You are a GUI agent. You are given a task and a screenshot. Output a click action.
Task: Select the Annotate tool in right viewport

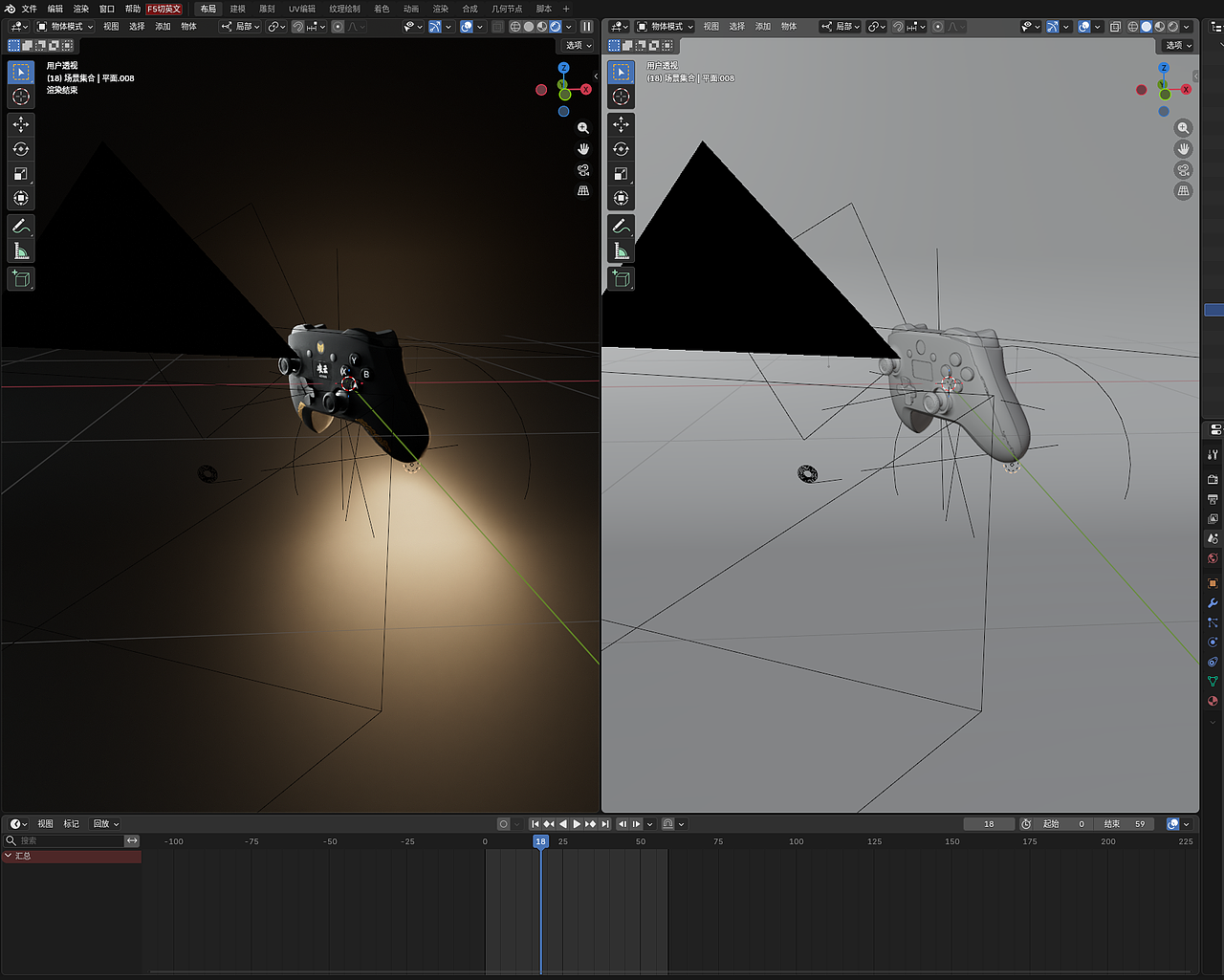[622, 227]
